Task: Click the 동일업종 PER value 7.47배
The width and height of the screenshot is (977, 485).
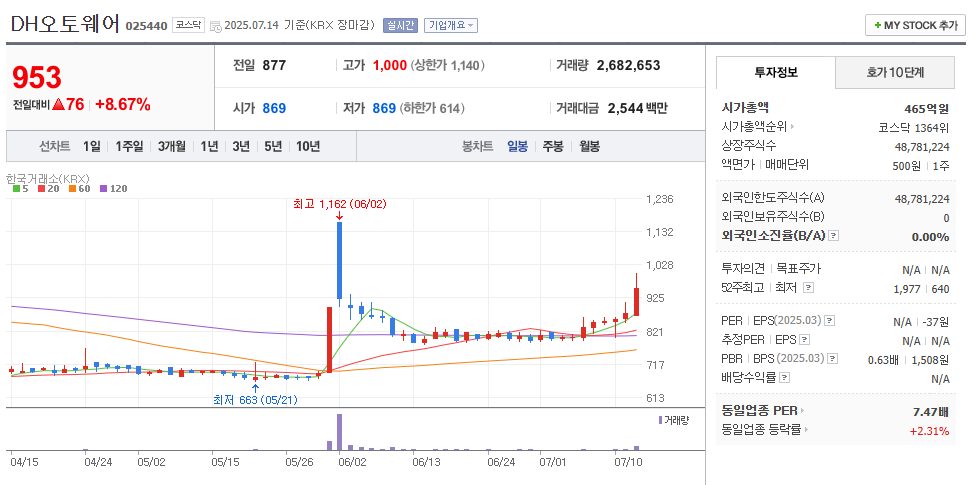Action: coord(930,411)
